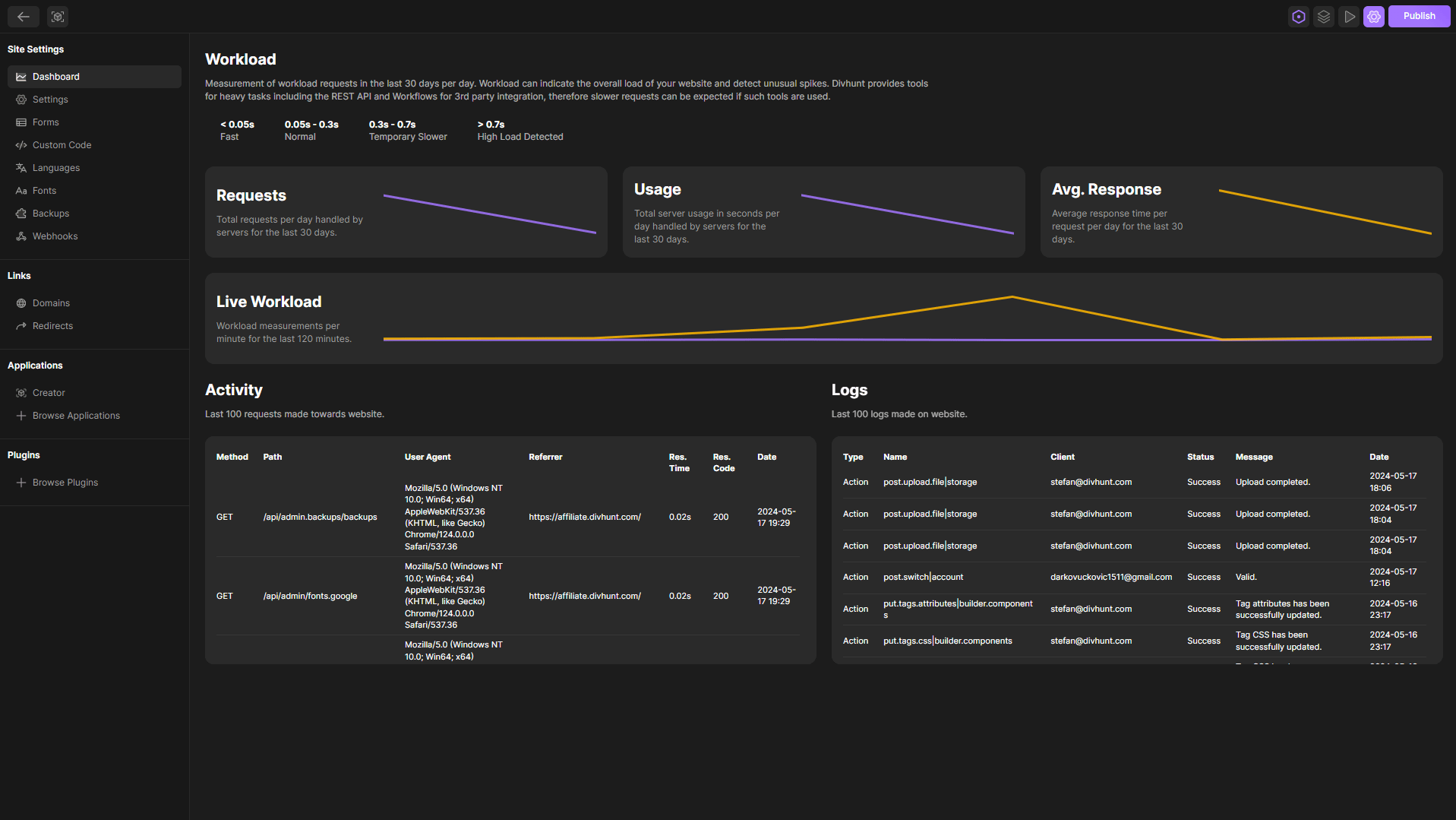The height and width of the screenshot is (820, 1456).
Task: Click the Creator icon beside back arrow
Action: [58, 17]
